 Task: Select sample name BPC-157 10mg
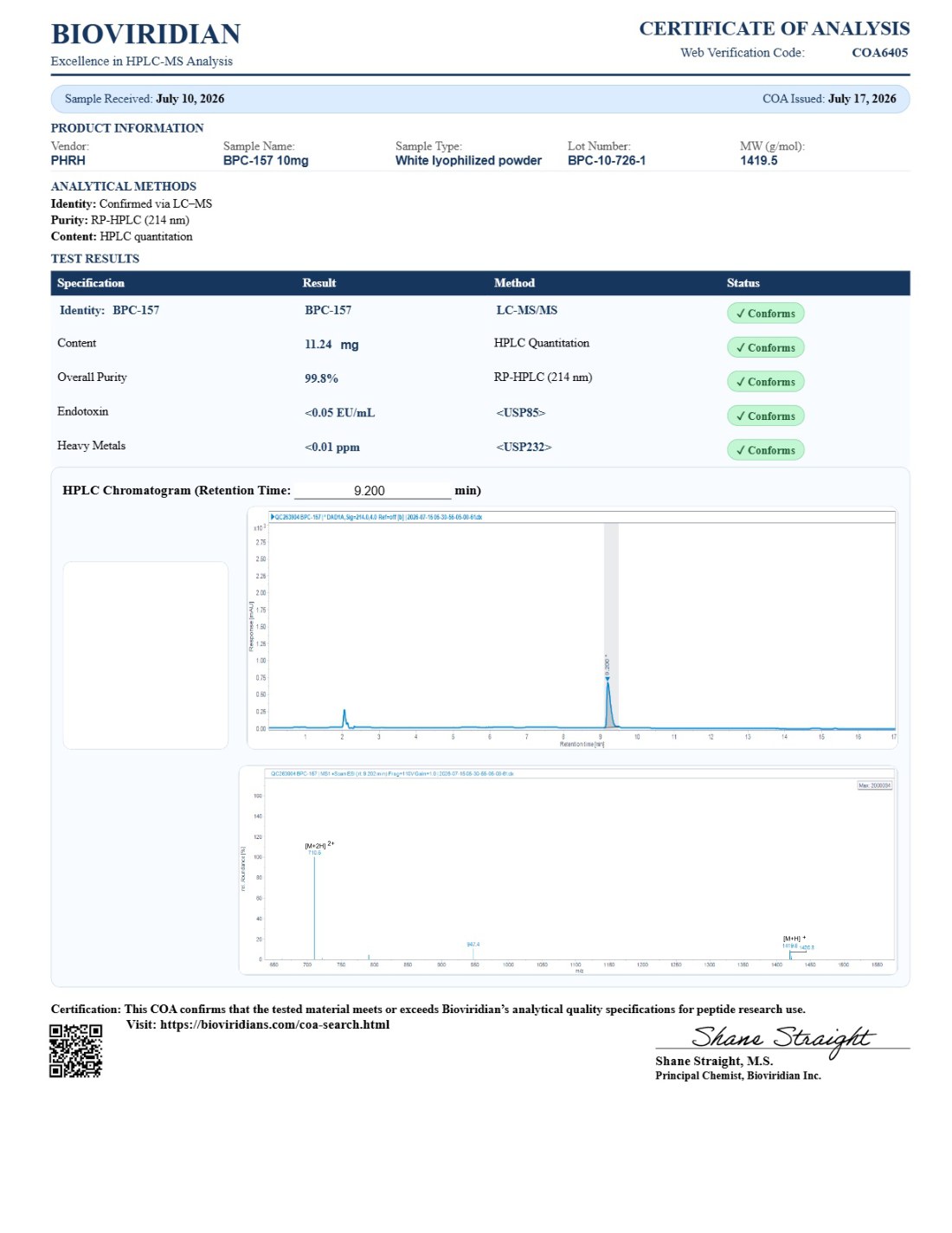[x=266, y=160]
